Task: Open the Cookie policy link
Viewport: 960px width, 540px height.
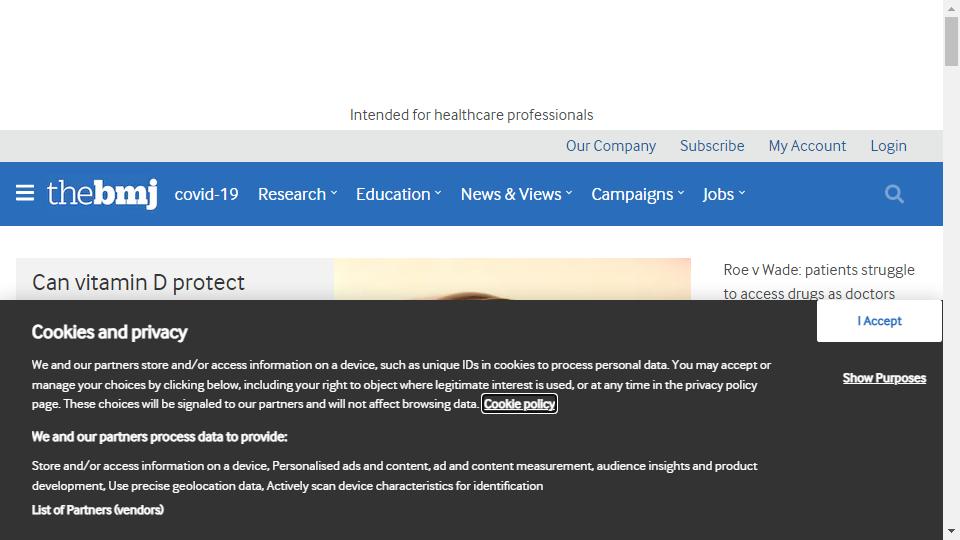Action: pyautogui.click(x=519, y=403)
